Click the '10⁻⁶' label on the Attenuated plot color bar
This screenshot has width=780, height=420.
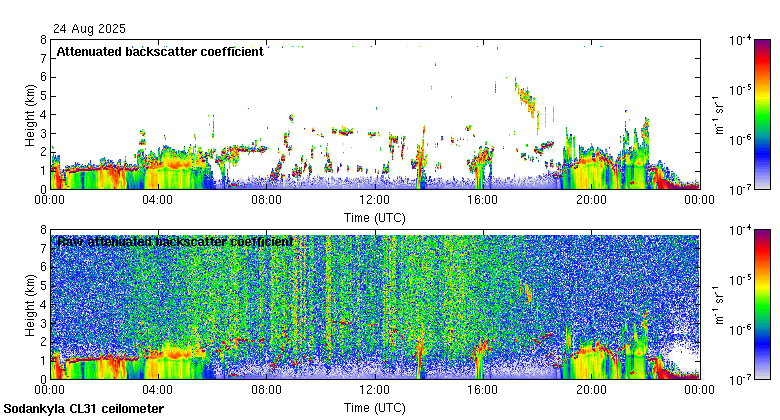click(x=740, y=140)
